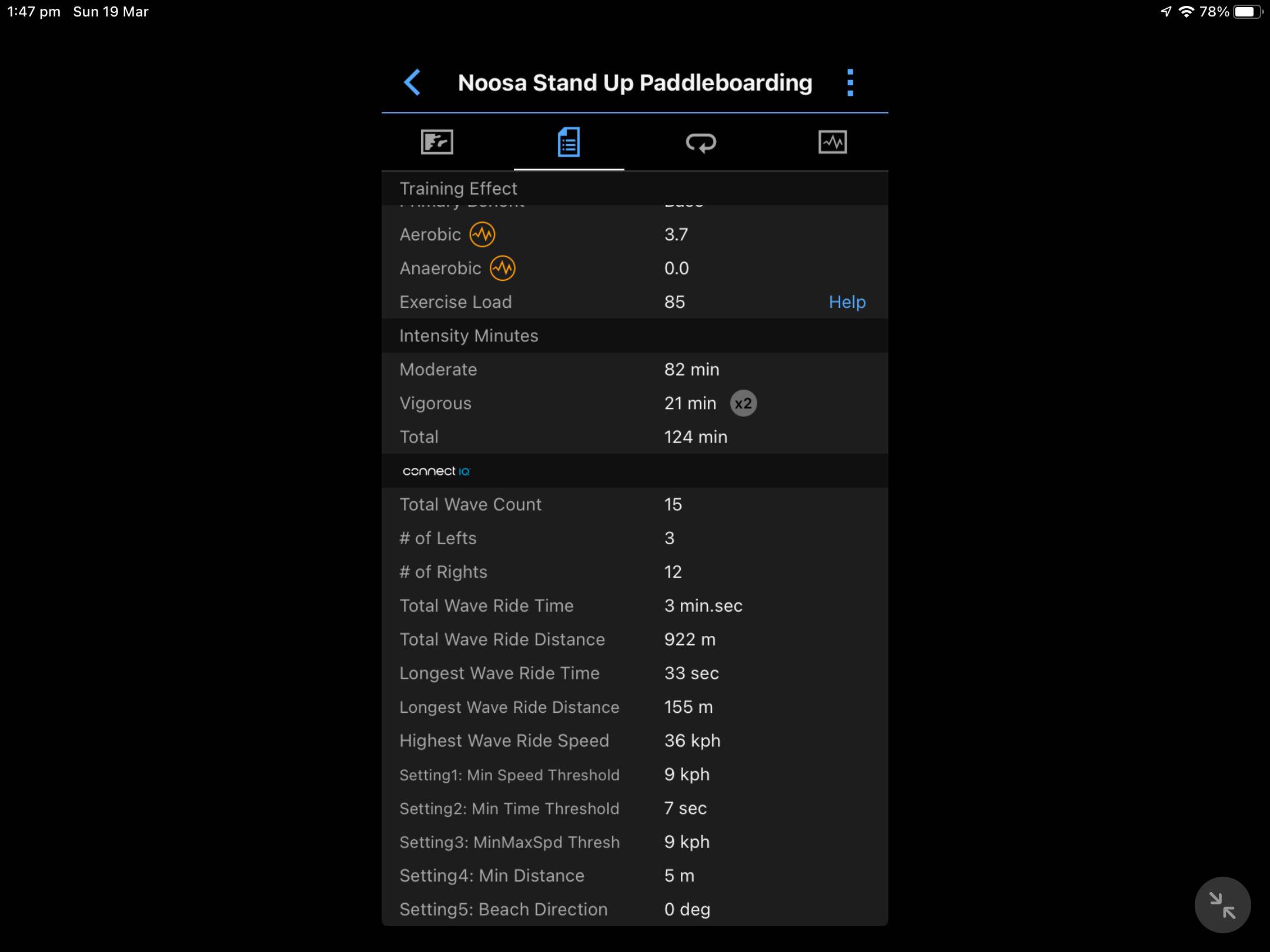
Task: Click the Connect IQ logo
Action: [x=436, y=471]
